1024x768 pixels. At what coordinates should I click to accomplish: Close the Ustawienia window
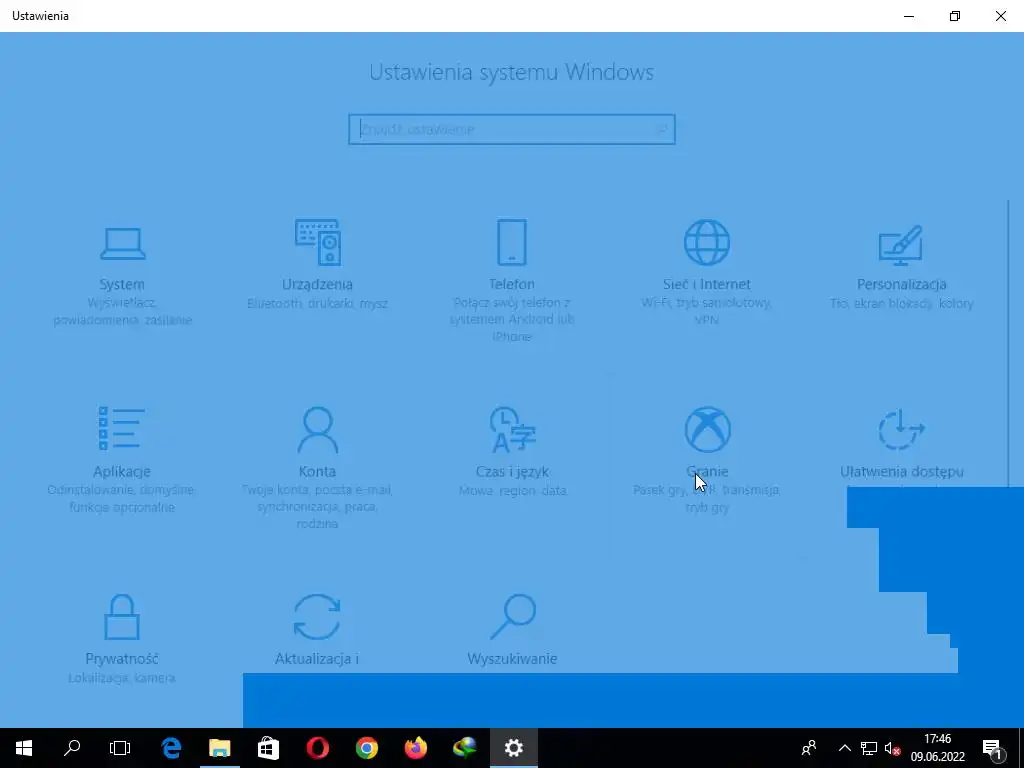coord(1000,16)
